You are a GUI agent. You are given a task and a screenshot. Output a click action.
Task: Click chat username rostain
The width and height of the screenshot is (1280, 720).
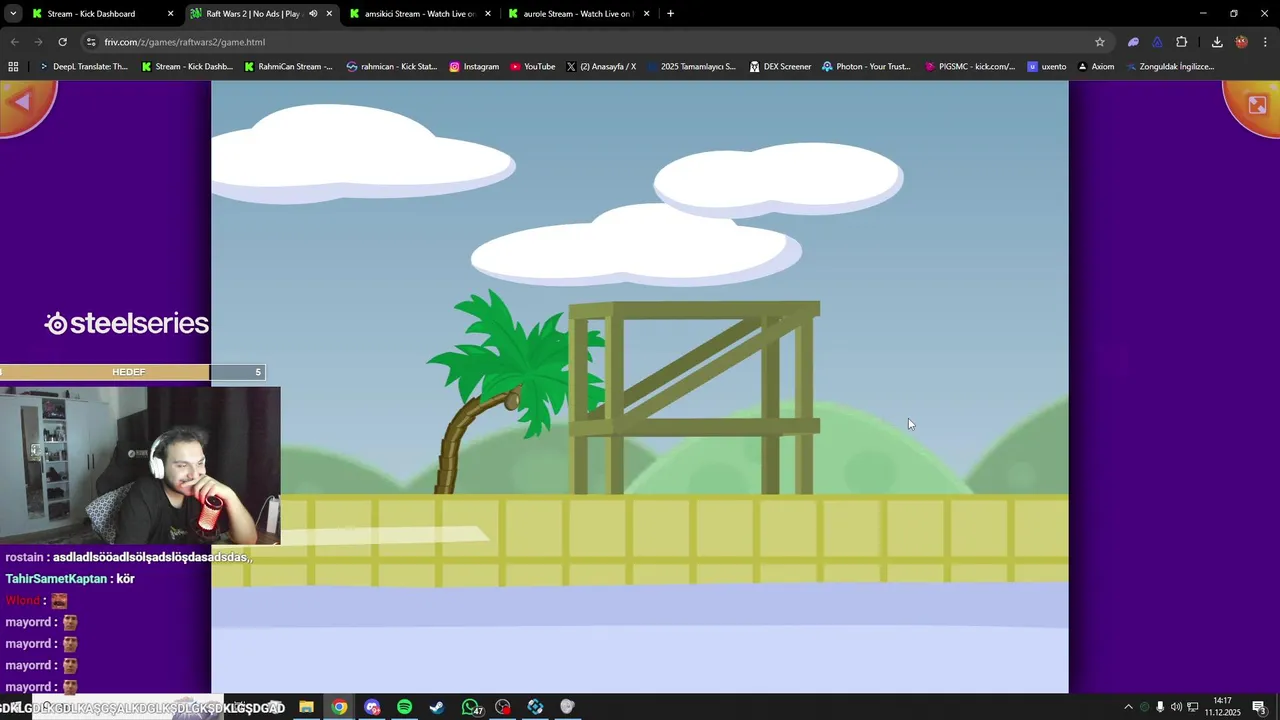coord(24,557)
